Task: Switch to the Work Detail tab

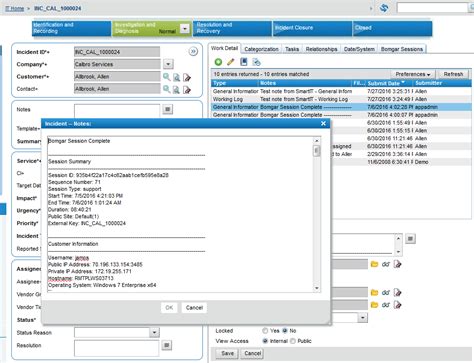Action: tap(225, 48)
